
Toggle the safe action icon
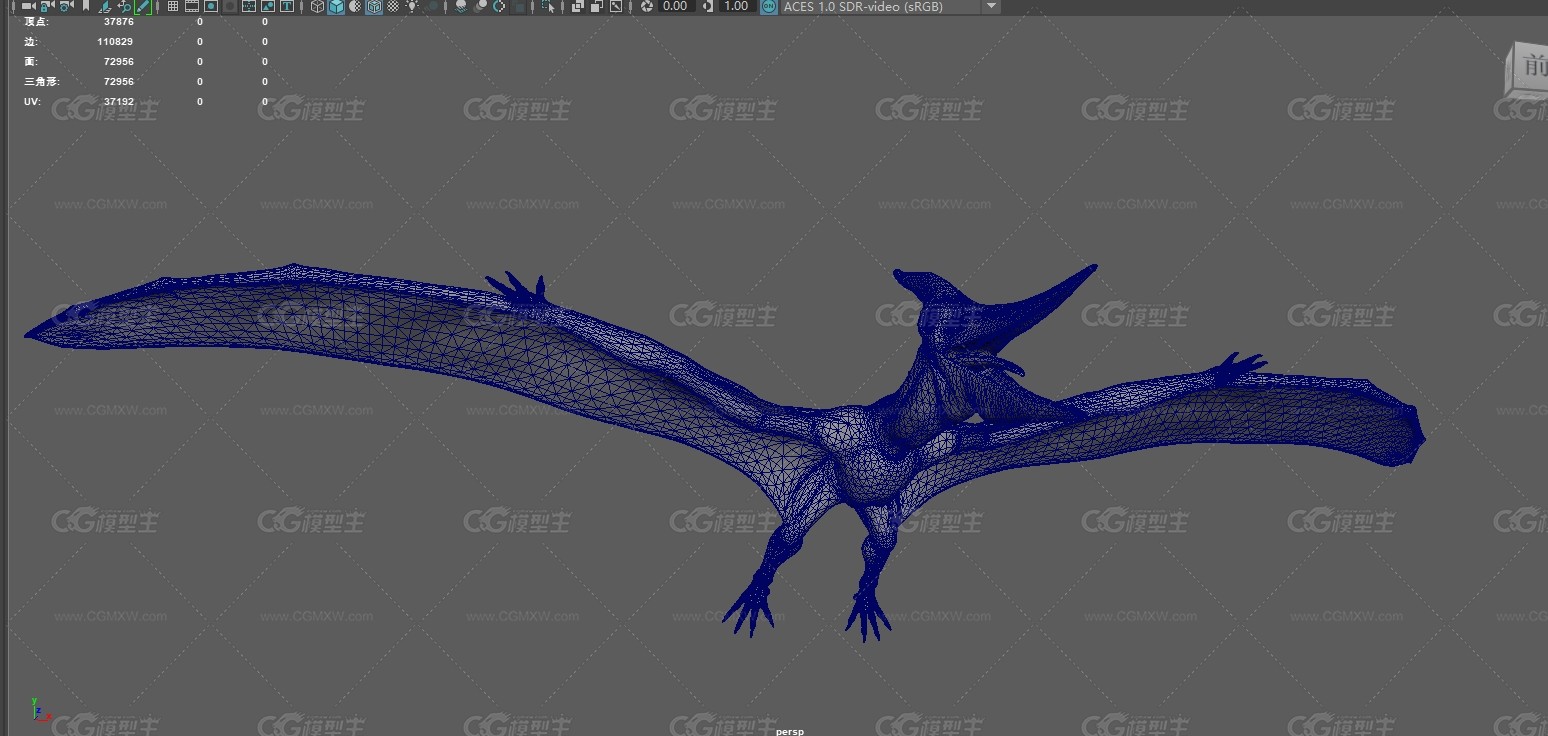click(268, 6)
